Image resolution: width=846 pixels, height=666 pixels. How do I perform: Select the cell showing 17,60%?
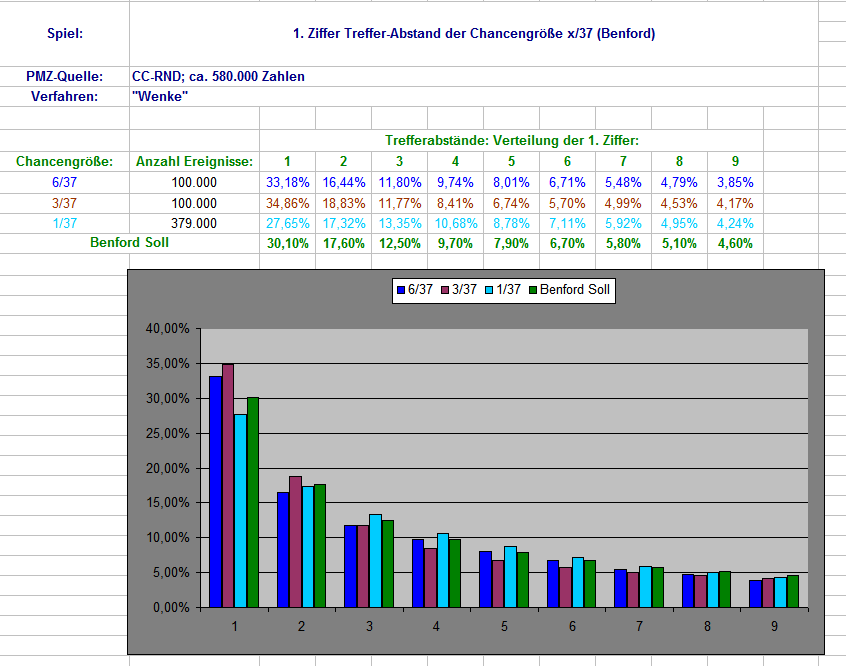click(344, 243)
